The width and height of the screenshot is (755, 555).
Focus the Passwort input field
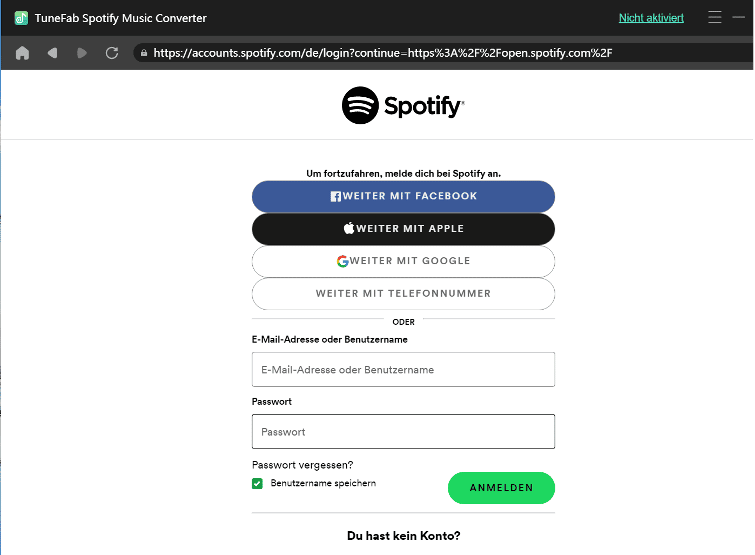pos(403,432)
